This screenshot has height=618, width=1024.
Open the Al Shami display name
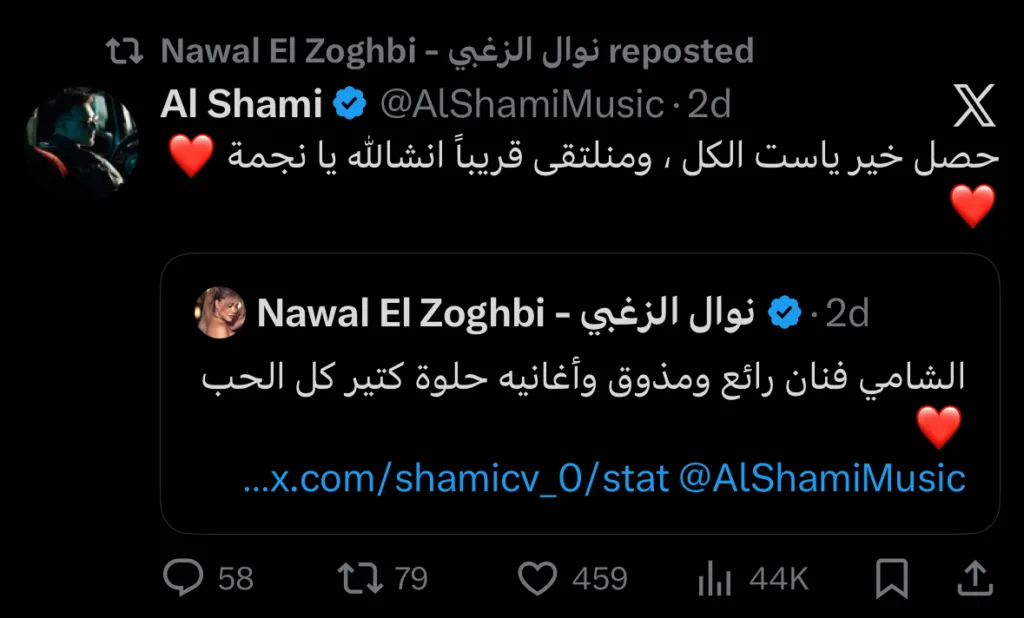click(x=241, y=104)
